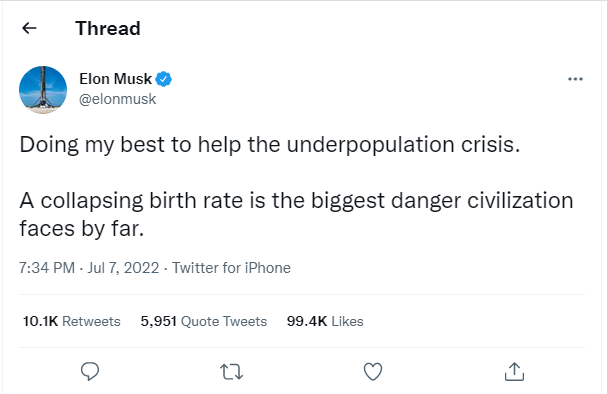This screenshot has height=394, width=607.
Task: Open the Elon Musk display name
Action: 115,79
